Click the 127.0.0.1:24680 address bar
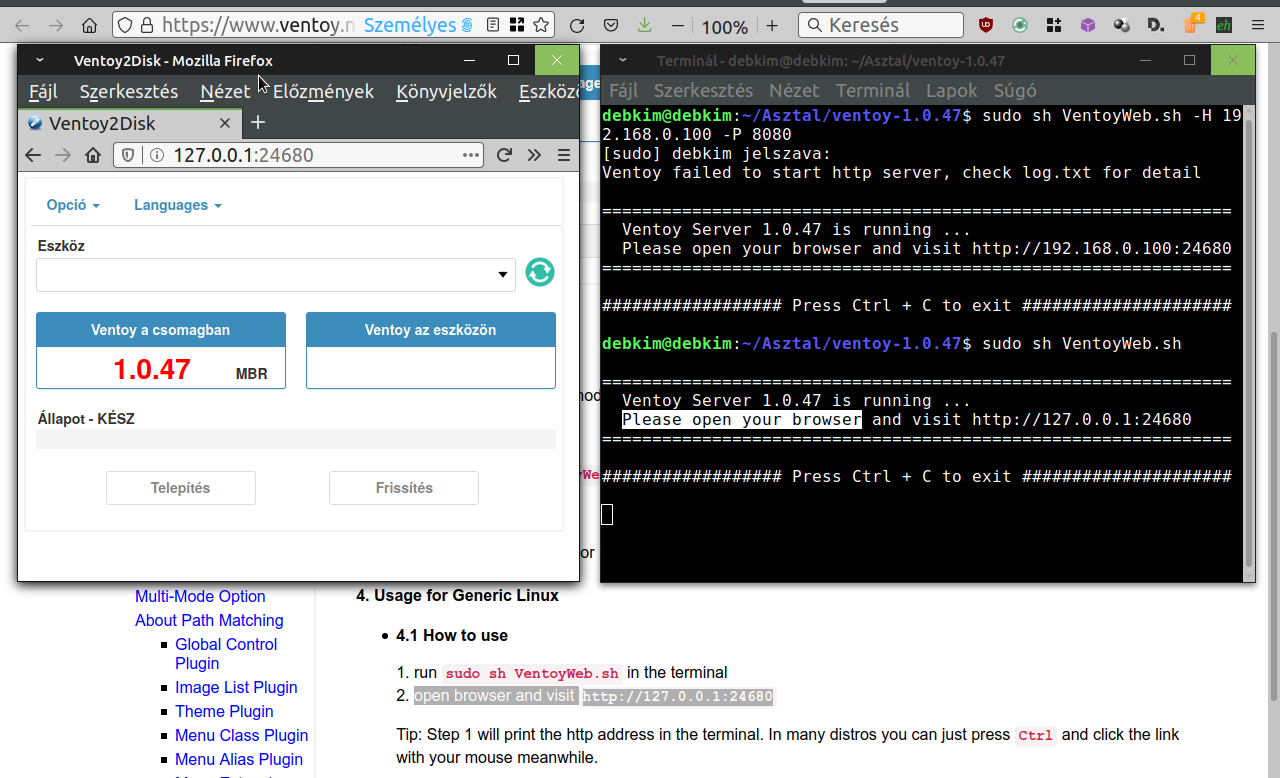This screenshot has height=778, width=1280. [x=300, y=155]
